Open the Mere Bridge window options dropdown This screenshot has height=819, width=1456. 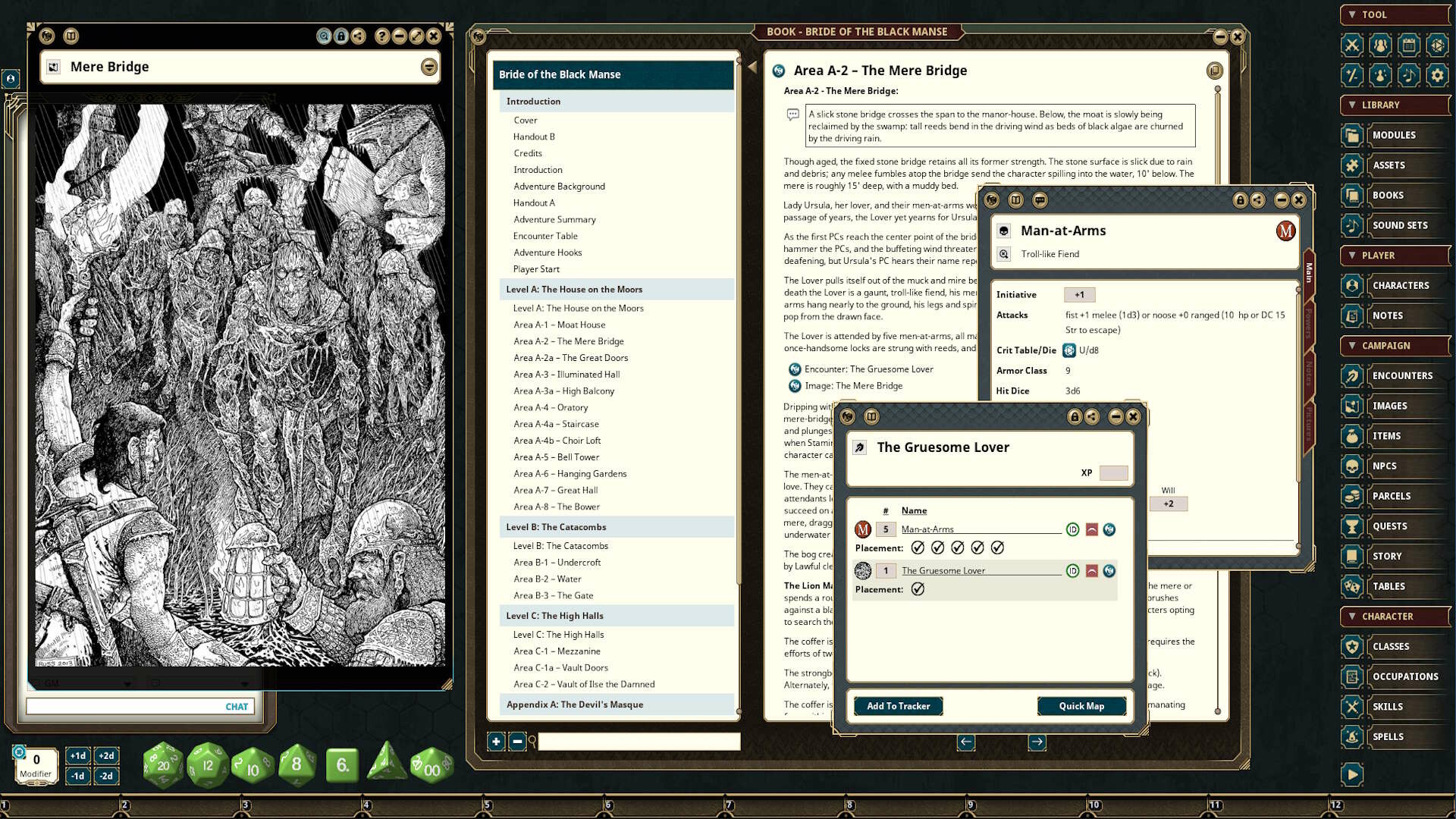(x=428, y=67)
